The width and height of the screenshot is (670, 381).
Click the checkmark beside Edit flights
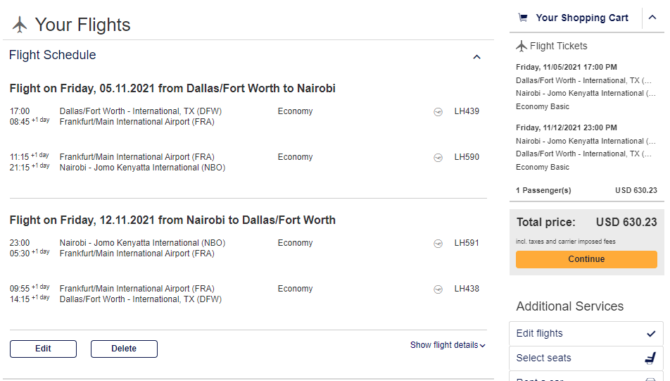coord(651,334)
